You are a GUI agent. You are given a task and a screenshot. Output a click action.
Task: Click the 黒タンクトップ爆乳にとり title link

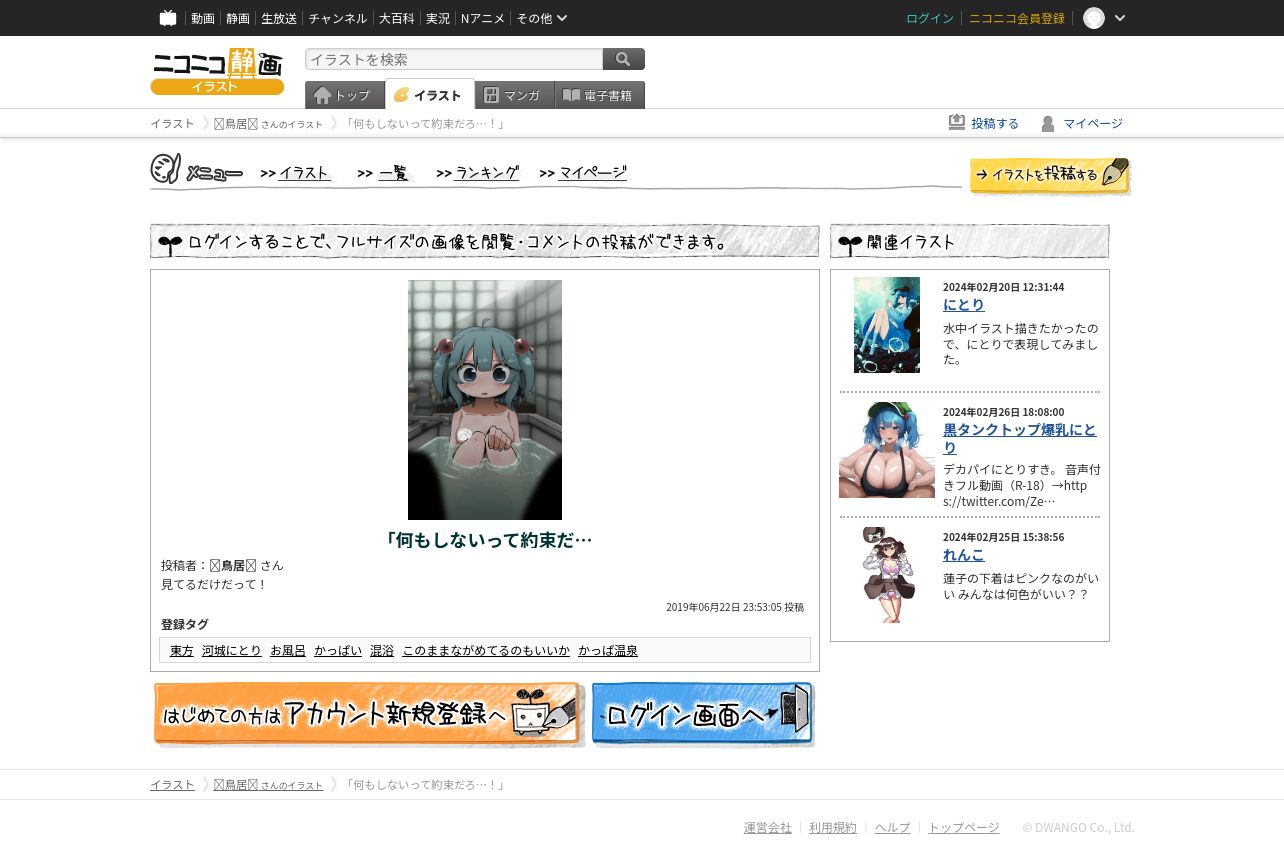pos(1020,439)
